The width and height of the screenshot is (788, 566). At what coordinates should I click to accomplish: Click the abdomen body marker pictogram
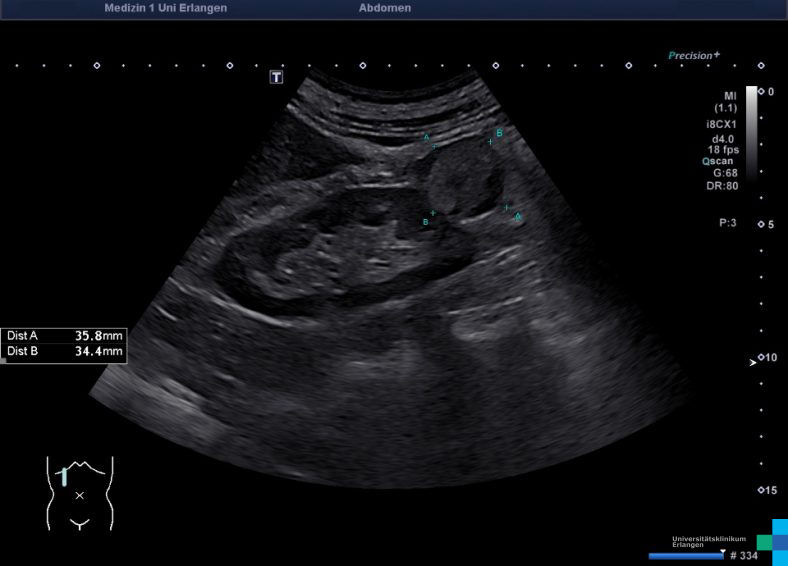tap(80, 493)
